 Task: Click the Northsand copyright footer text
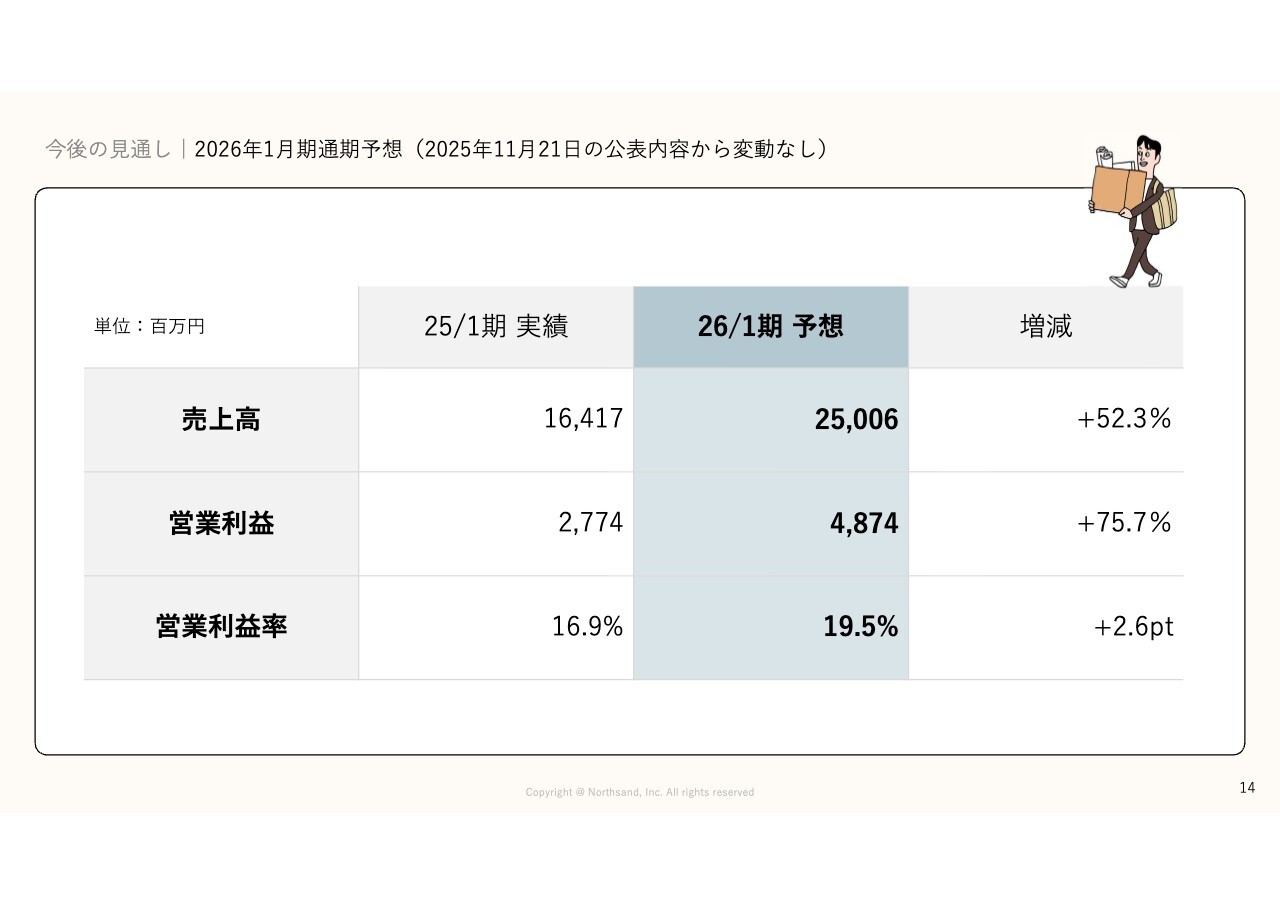coord(640,792)
